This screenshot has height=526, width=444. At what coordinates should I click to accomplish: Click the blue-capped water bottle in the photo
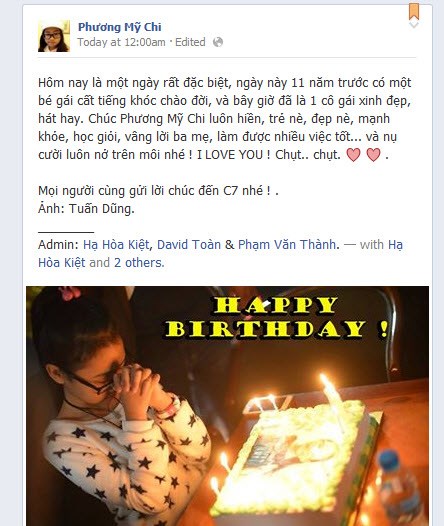pos(400,488)
